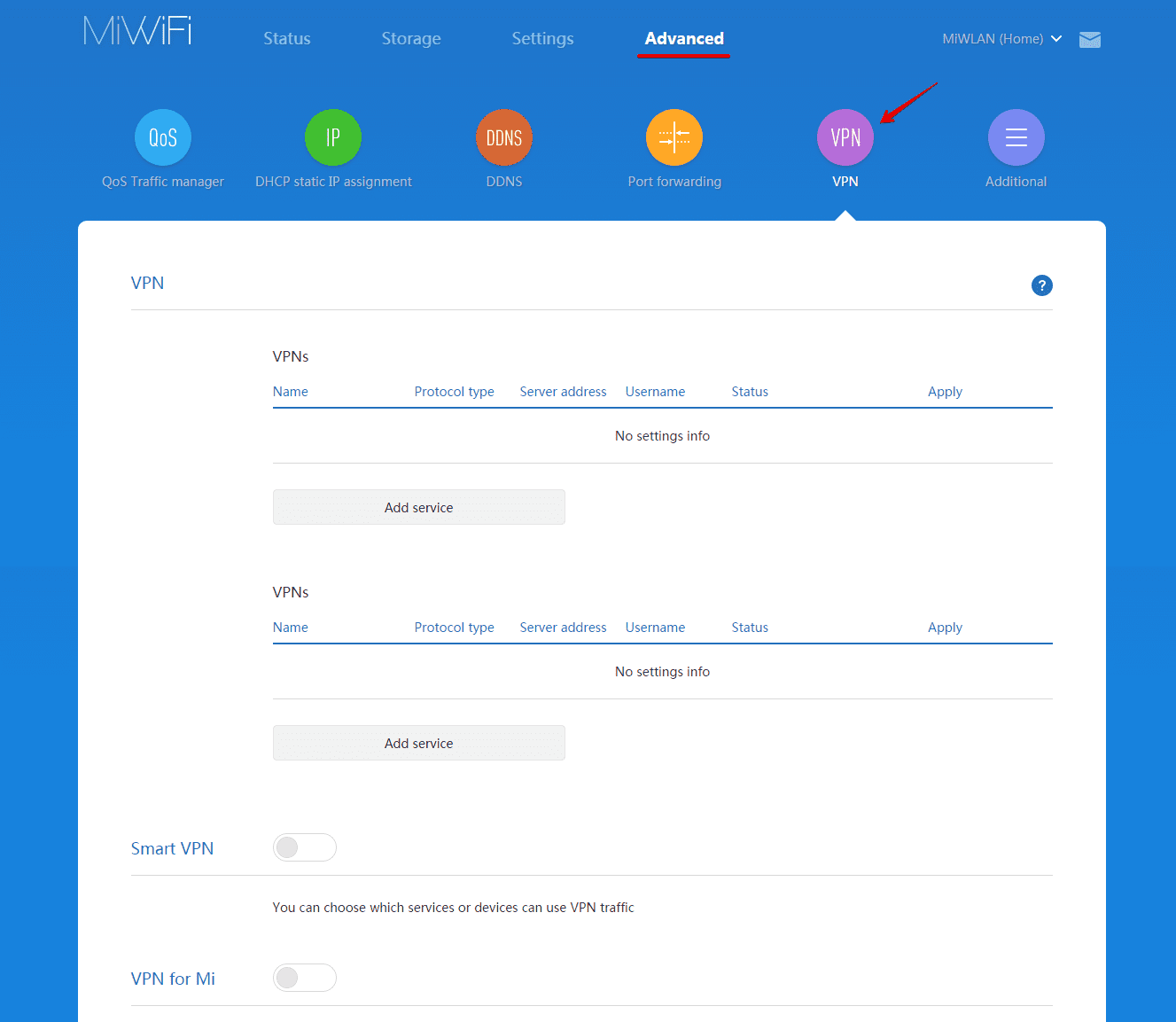Image resolution: width=1176 pixels, height=1022 pixels.
Task: Switch to the Status tab
Action: (286, 38)
